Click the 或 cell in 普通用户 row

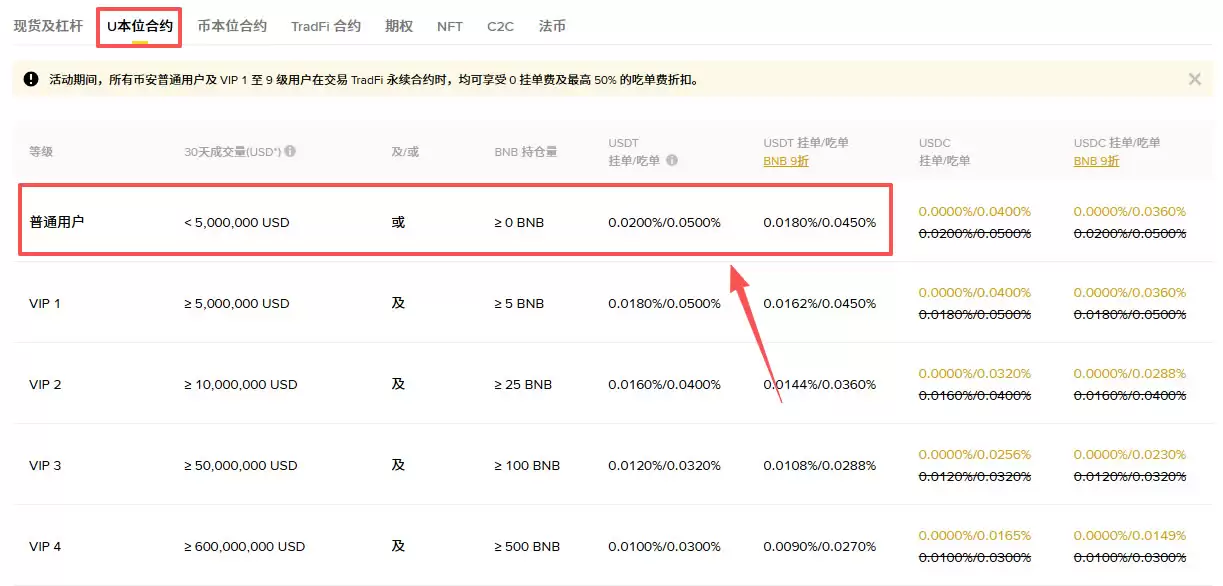[x=398, y=222]
